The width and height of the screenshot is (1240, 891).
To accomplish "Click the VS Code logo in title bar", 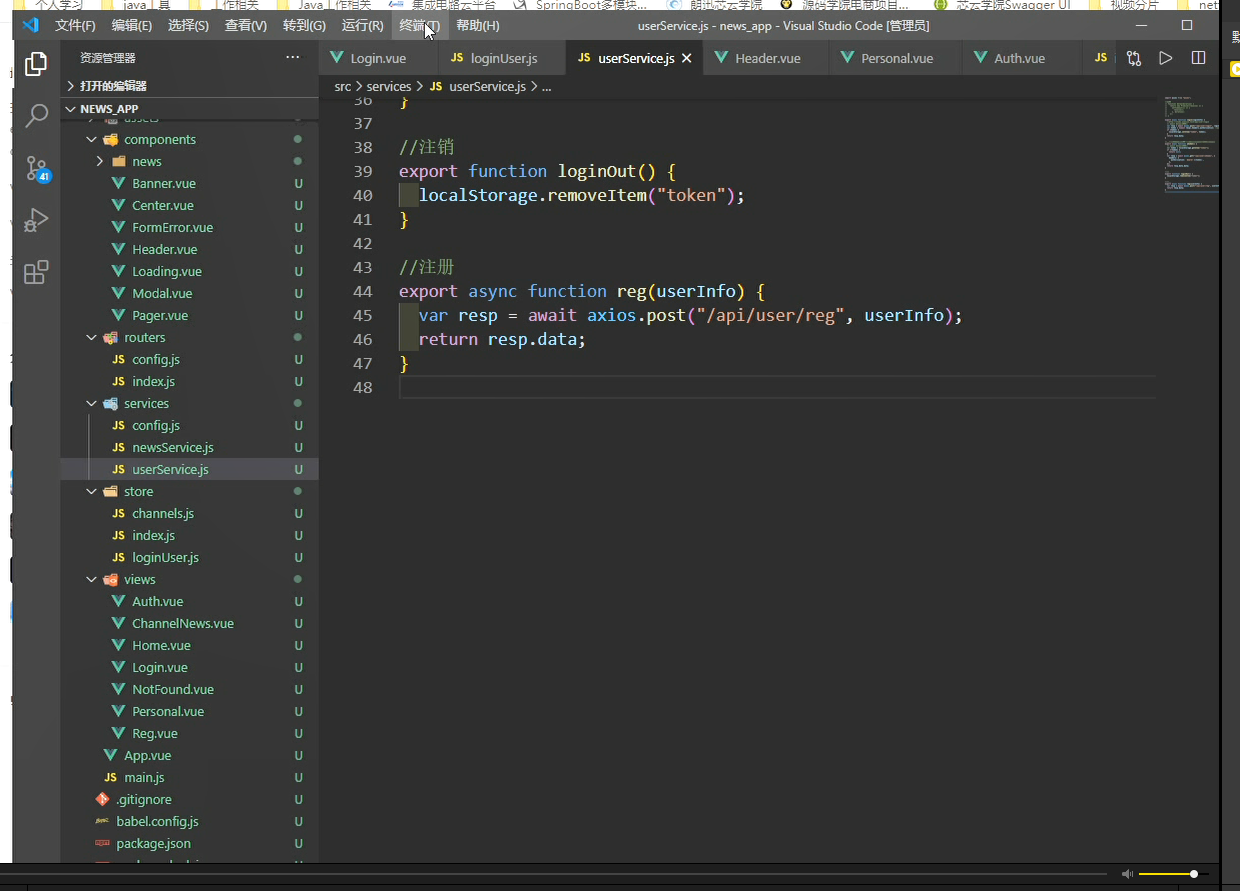I will (x=30, y=25).
